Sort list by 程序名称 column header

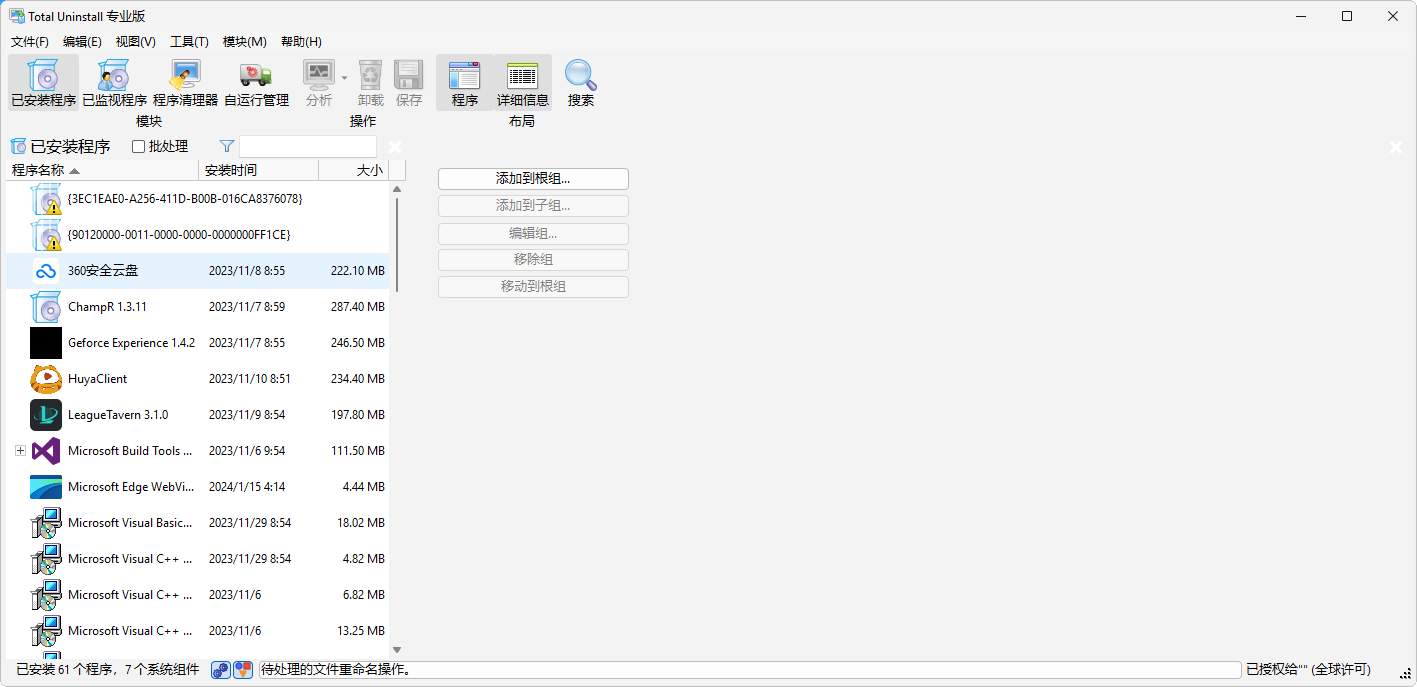102,170
